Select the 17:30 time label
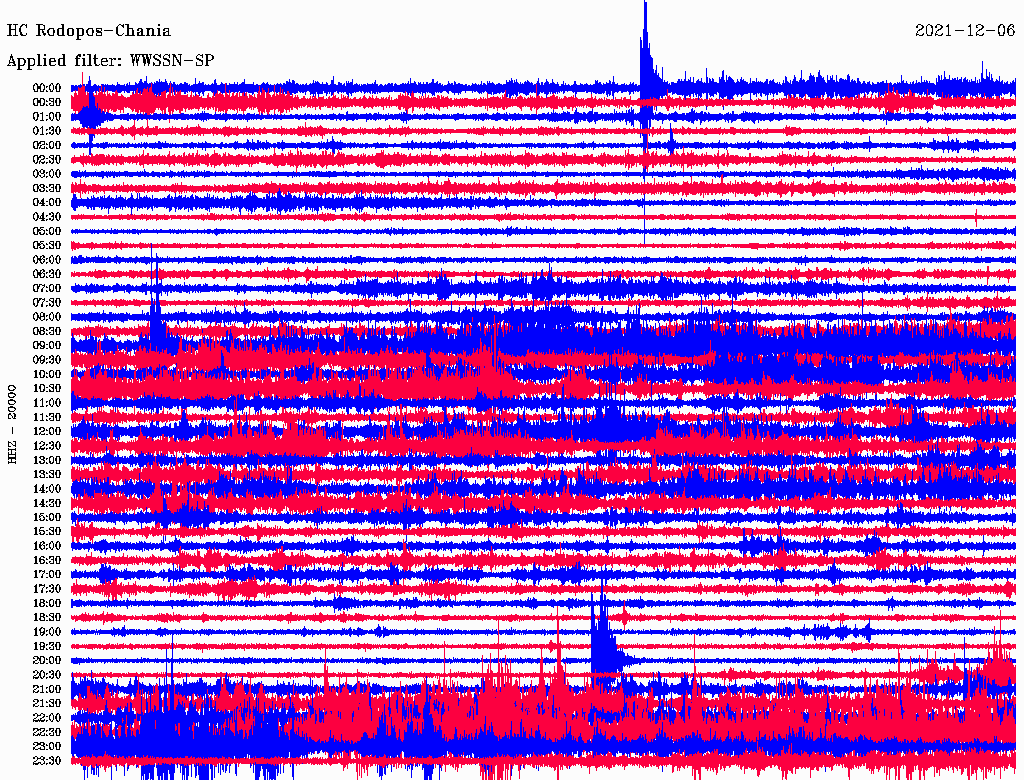The width and height of the screenshot is (1024, 780). click(47, 589)
